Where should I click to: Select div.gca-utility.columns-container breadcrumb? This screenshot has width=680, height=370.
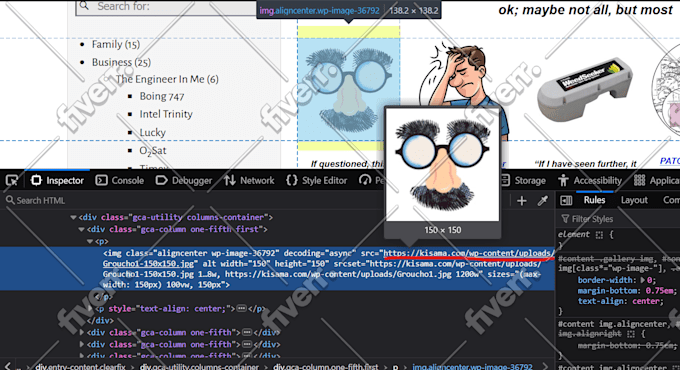(199, 367)
